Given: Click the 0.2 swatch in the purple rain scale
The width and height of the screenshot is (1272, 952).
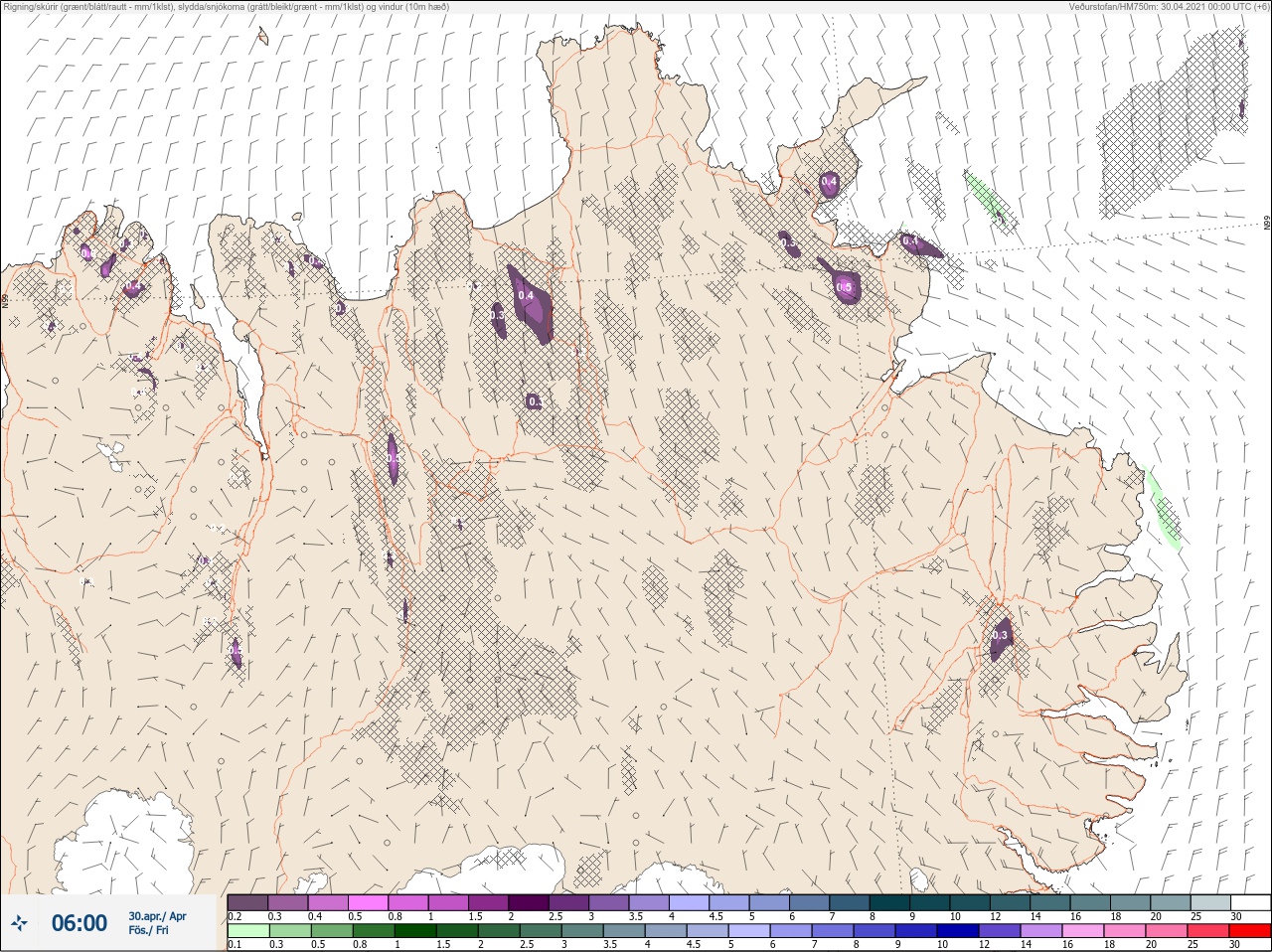Looking at the screenshot, I should (x=247, y=902).
